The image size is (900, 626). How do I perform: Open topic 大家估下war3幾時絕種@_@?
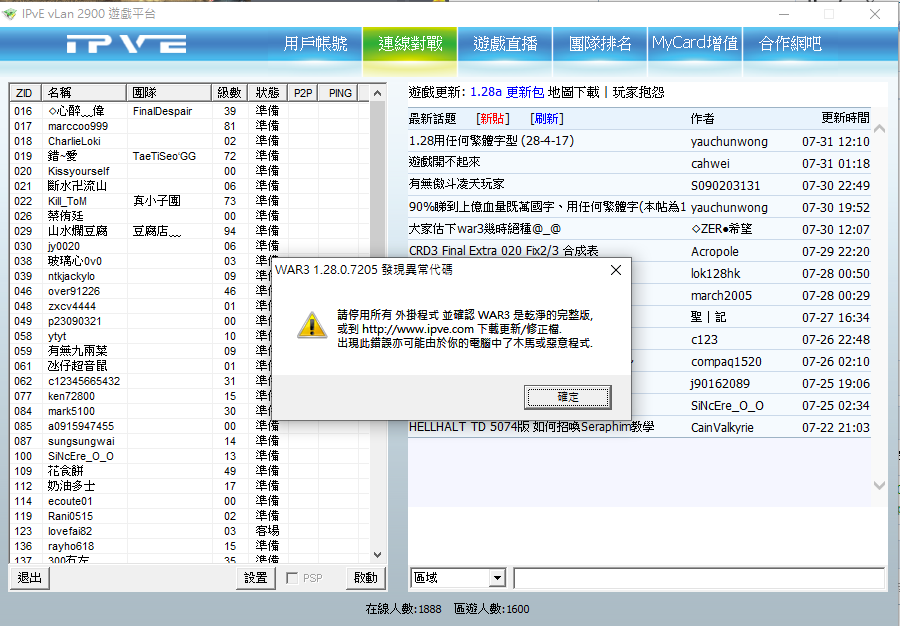(x=484, y=230)
